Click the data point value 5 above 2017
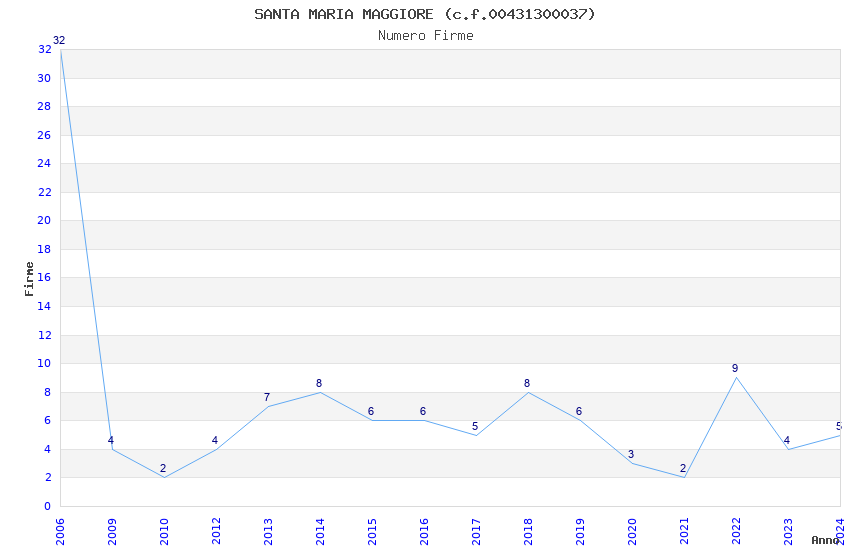Image resolution: width=850 pixels, height=550 pixels. click(x=475, y=426)
